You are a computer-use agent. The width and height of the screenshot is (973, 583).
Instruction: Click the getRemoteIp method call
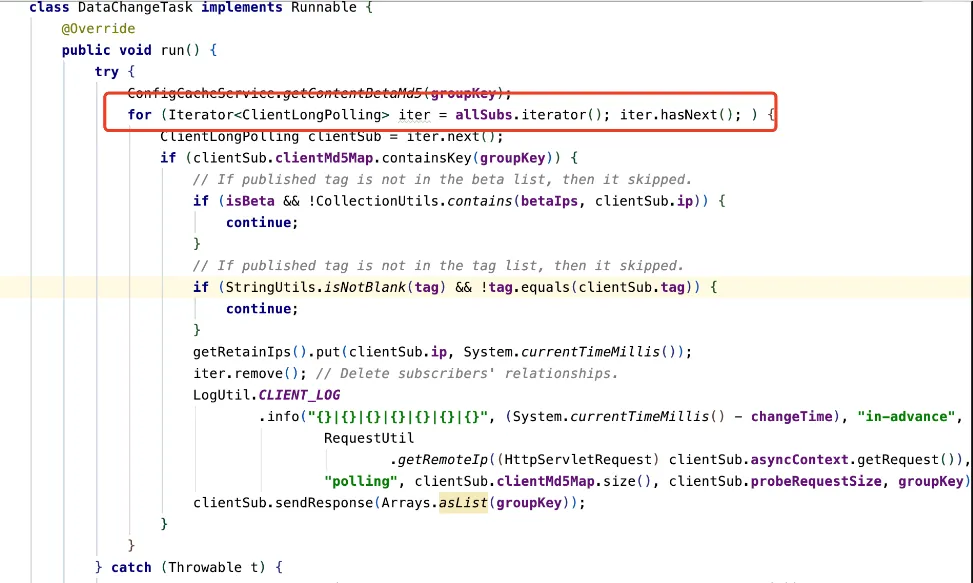click(443, 460)
